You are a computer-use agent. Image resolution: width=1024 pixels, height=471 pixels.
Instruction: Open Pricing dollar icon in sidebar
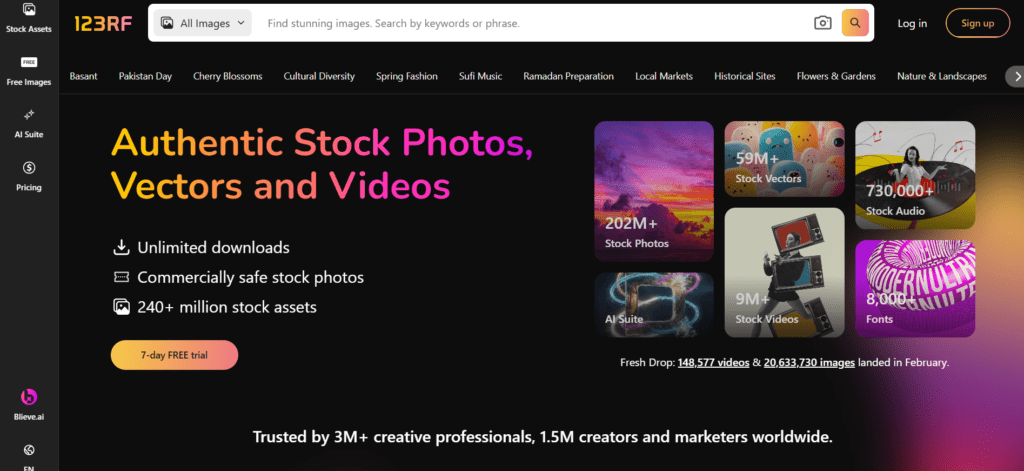coord(29,173)
